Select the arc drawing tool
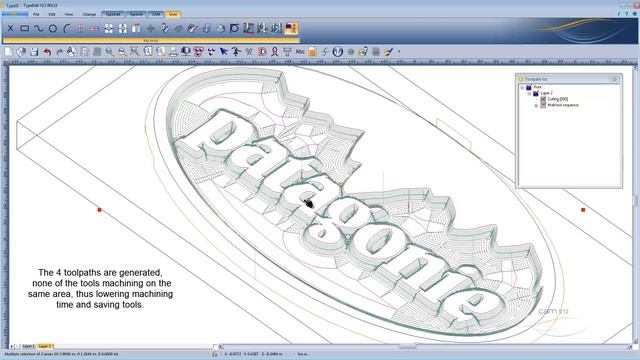Image resolution: width=640 pixels, height=360 pixels. click(x=67, y=28)
